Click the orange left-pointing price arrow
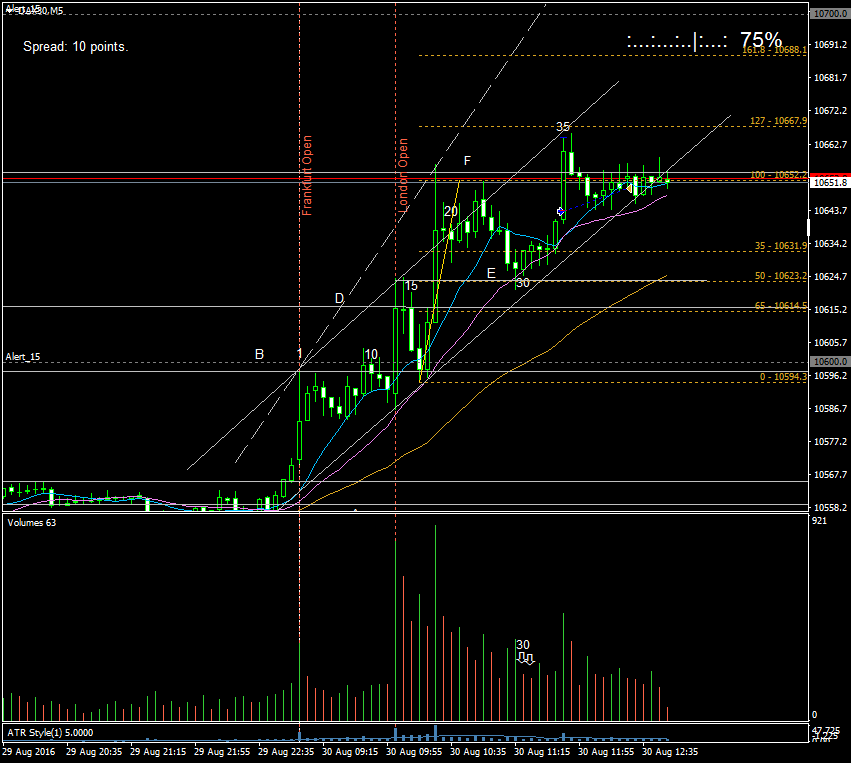This screenshot has width=851, height=763. 630,187
